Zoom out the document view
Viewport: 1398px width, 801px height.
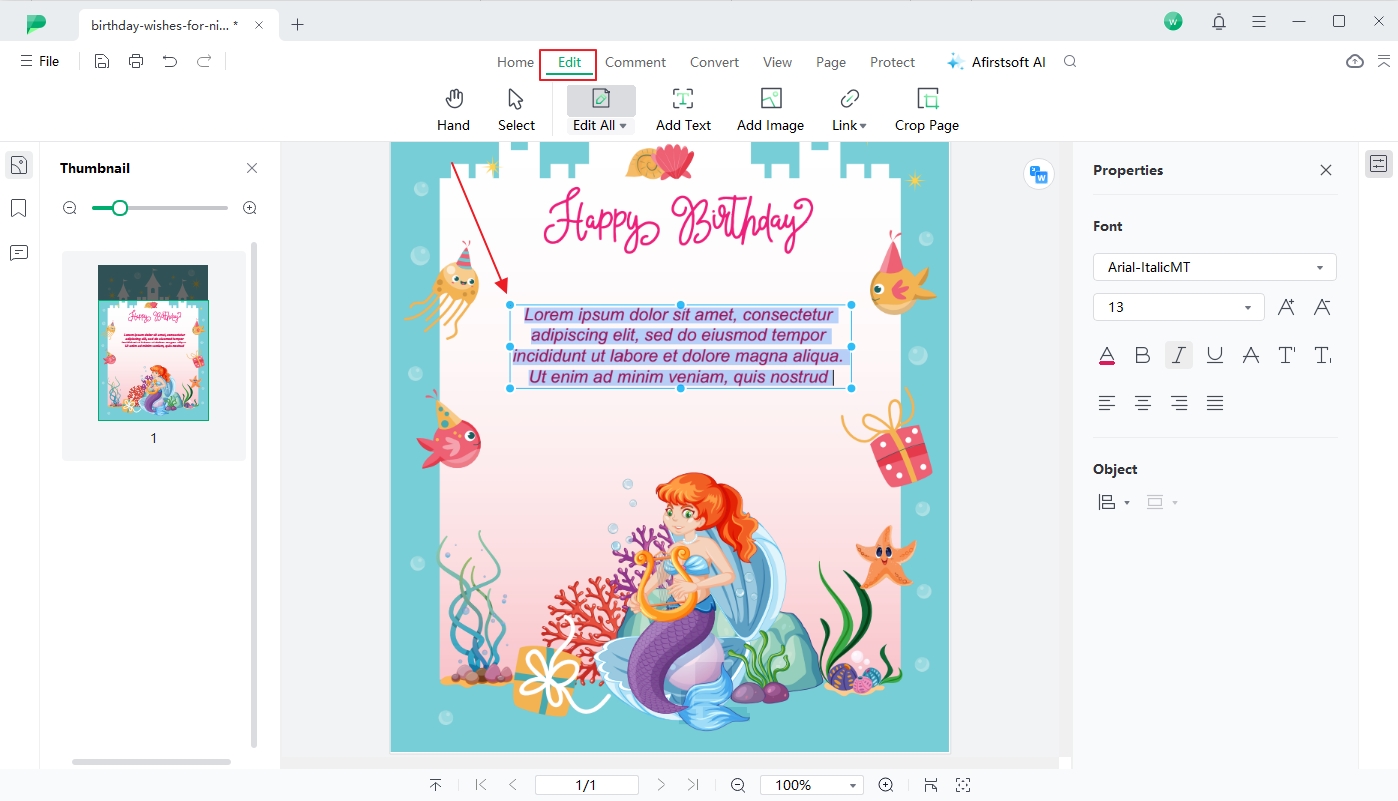click(738, 785)
